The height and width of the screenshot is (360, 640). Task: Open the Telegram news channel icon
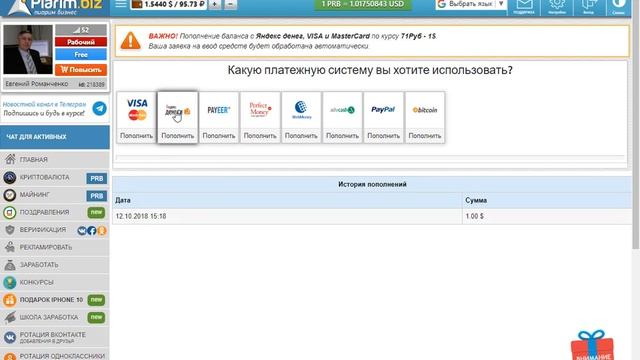(99, 109)
